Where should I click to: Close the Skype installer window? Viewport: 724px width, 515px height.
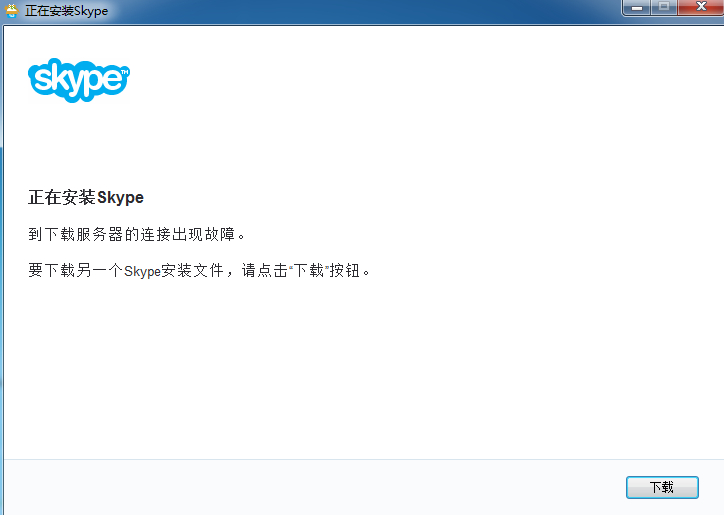[x=701, y=7]
